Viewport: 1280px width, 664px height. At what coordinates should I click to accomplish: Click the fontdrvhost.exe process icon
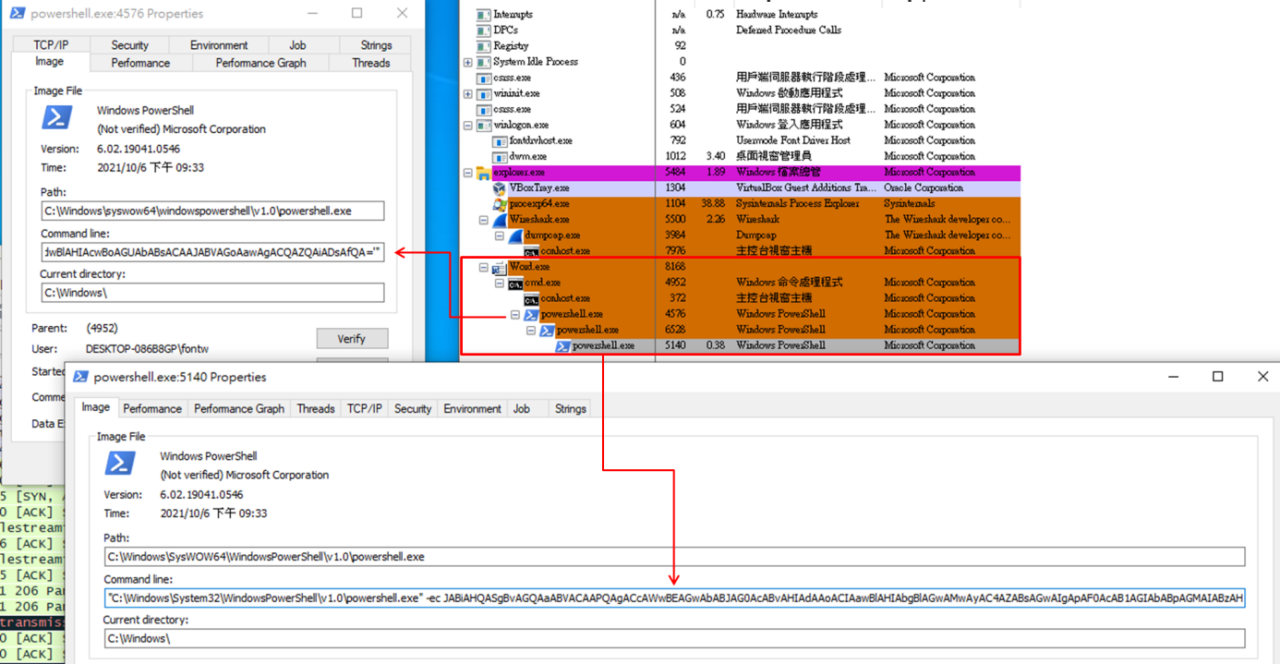point(501,141)
